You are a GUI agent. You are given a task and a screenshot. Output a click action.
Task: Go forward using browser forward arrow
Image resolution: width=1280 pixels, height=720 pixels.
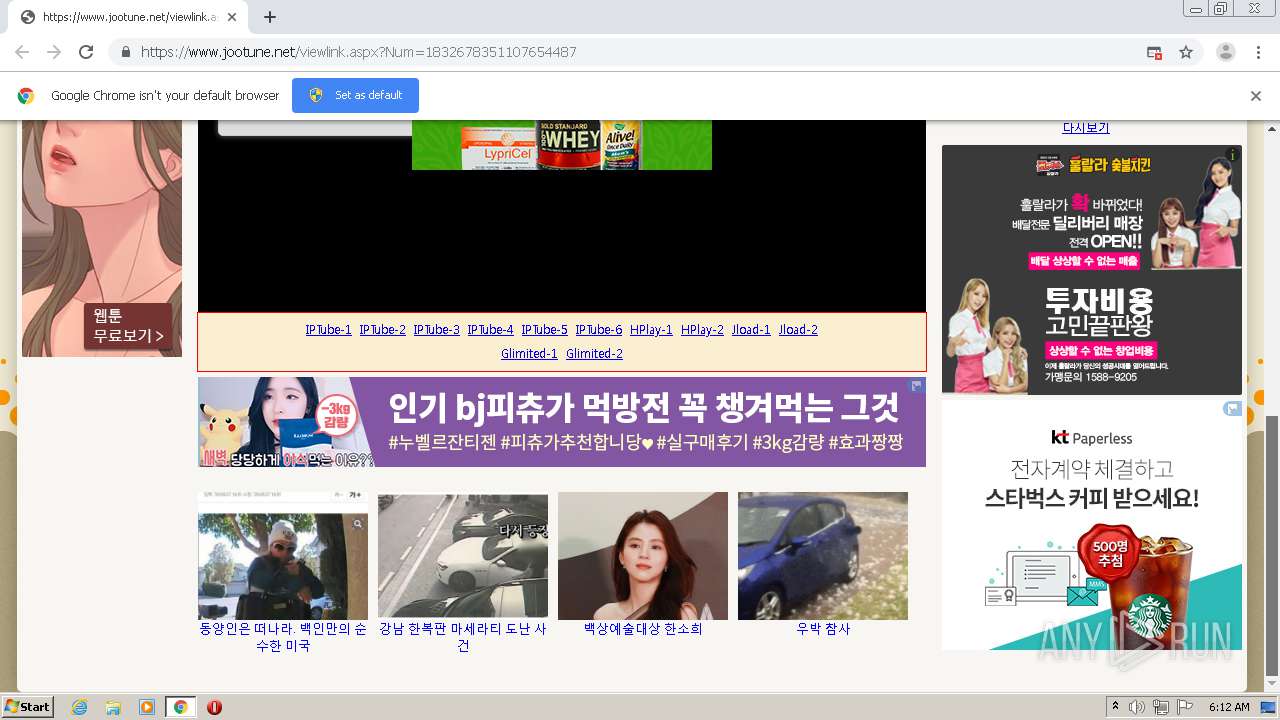click(54, 52)
